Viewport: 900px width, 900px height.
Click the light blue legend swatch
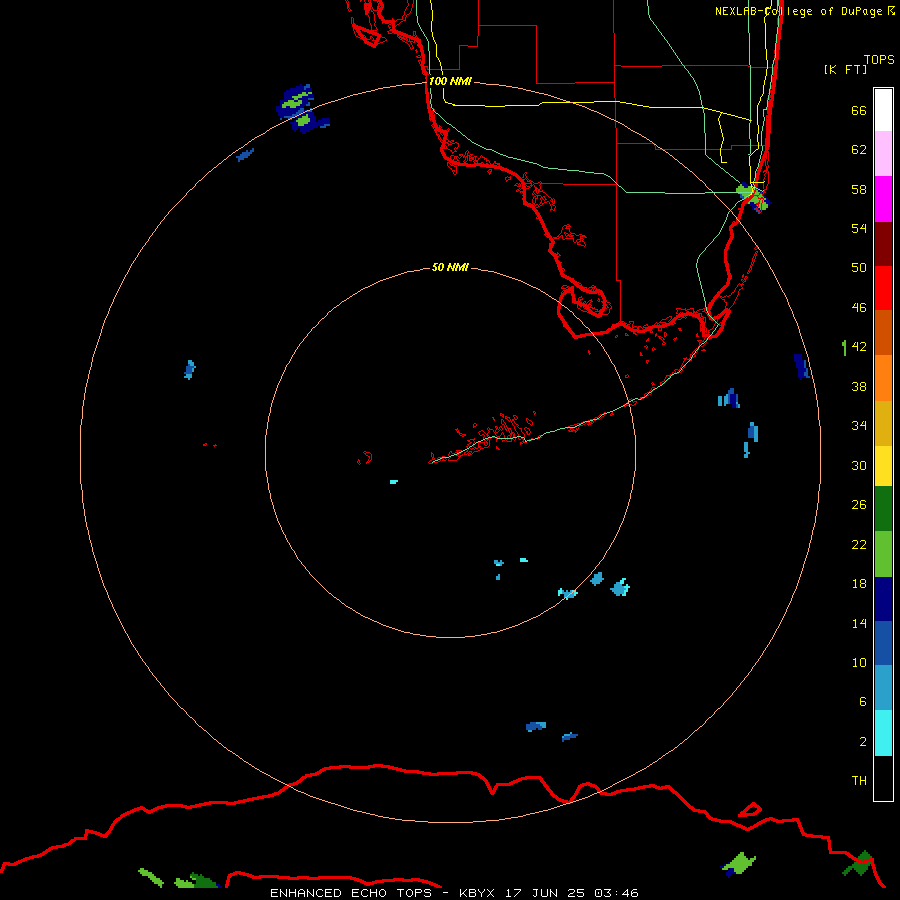click(883, 688)
